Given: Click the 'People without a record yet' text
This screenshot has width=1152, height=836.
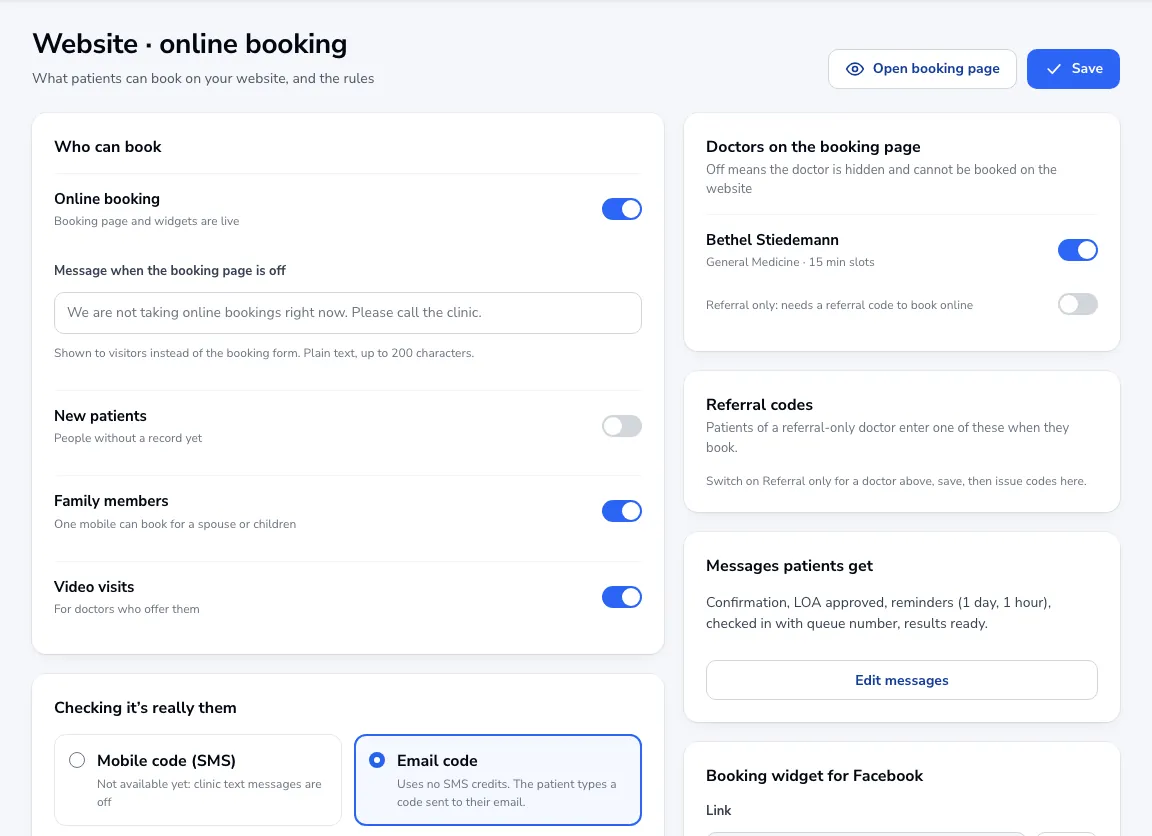Looking at the screenshot, I should click(128, 439).
